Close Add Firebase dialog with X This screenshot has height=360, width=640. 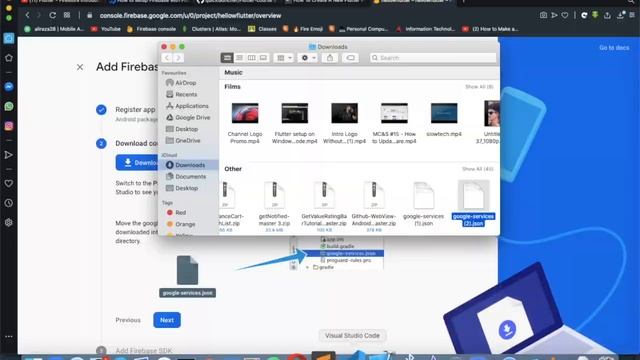[80, 67]
